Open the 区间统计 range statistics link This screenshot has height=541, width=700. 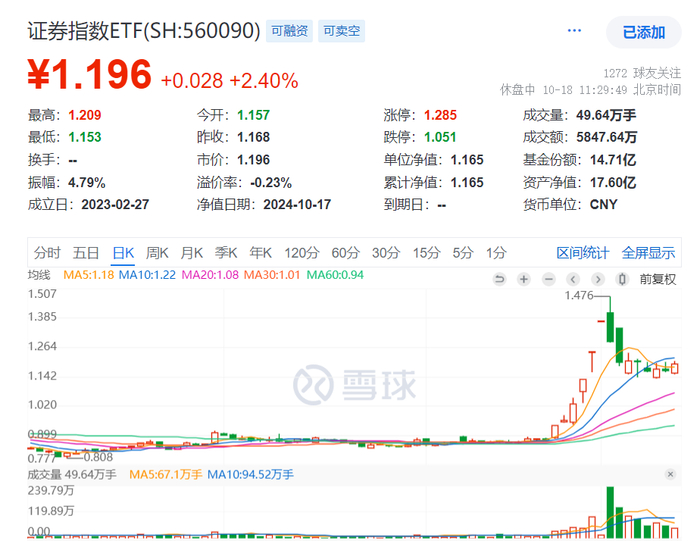click(x=583, y=253)
